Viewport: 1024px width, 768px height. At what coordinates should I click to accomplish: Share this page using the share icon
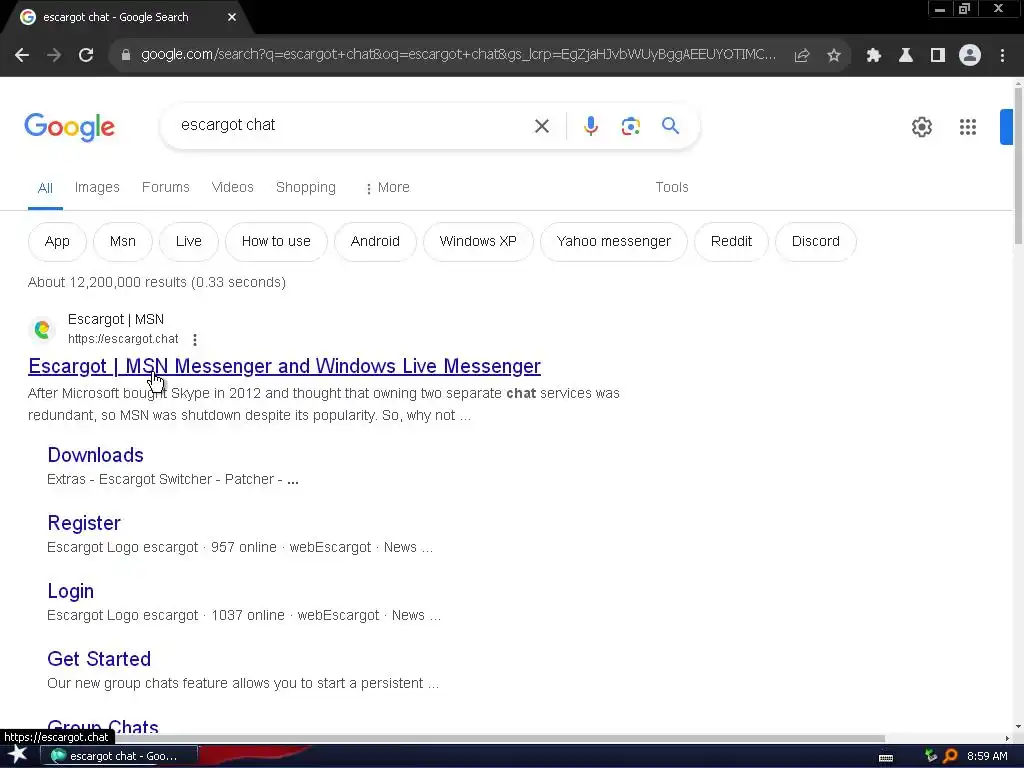802,56
